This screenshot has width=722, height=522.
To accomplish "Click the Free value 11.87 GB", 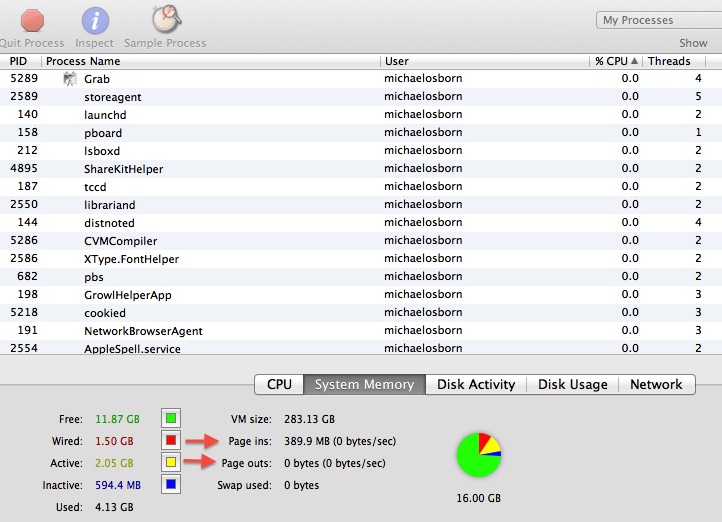I will pos(117,419).
